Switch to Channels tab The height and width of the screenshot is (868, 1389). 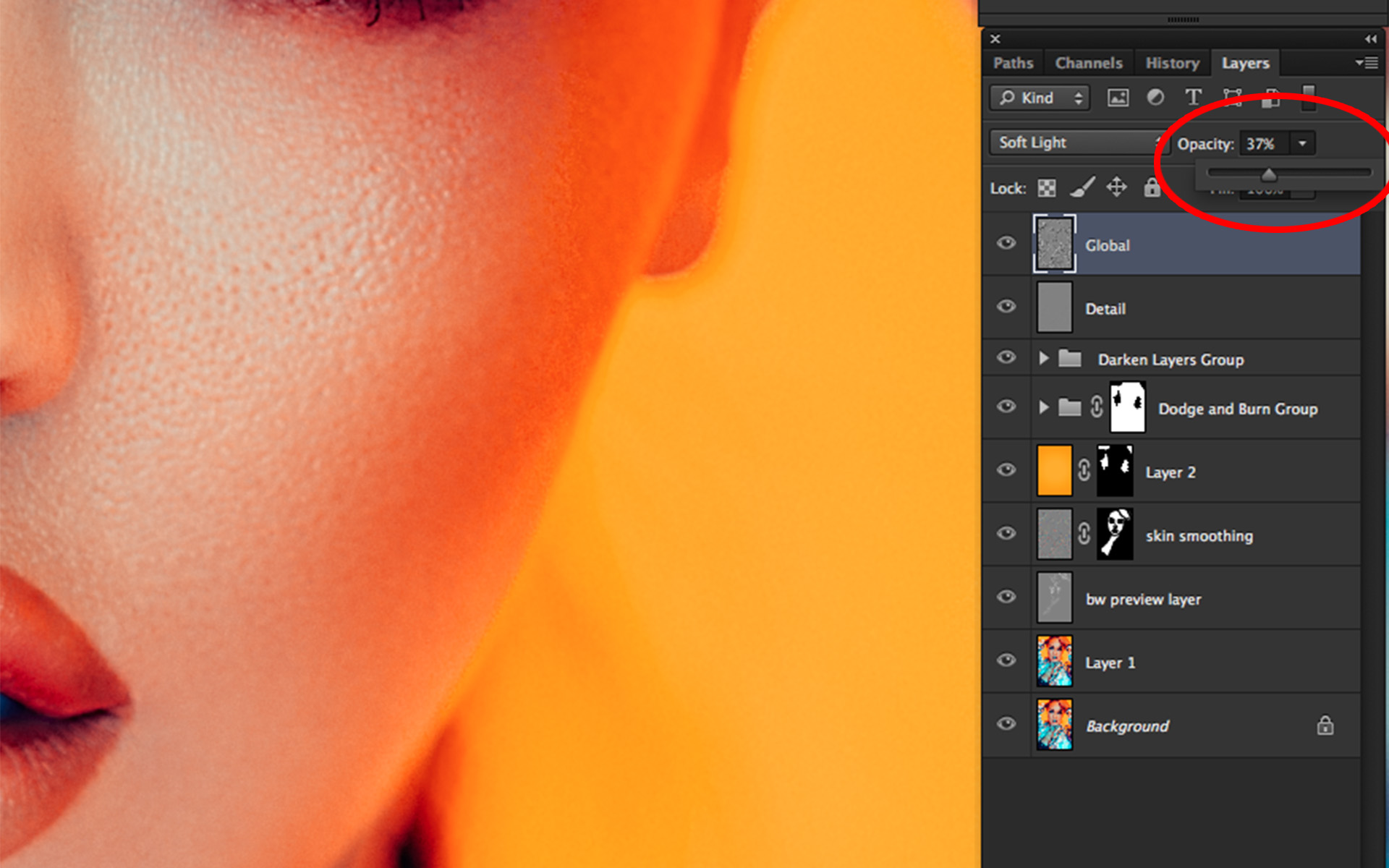click(1089, 63)
